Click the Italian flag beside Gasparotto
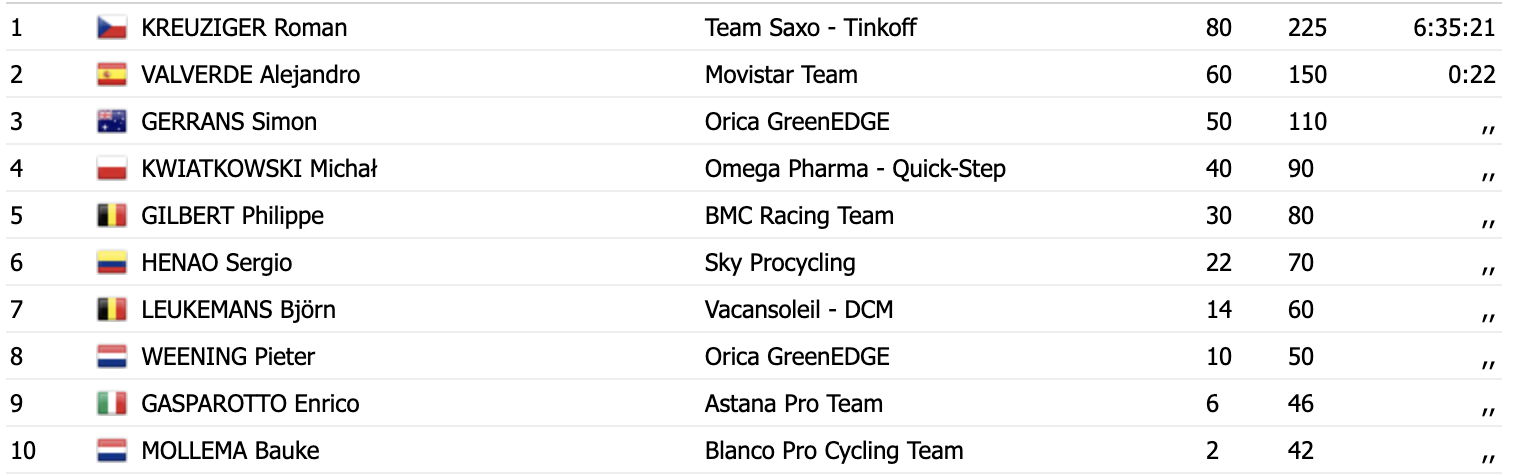The width and height of the screenshot is (1538, 476). point(111,404)
